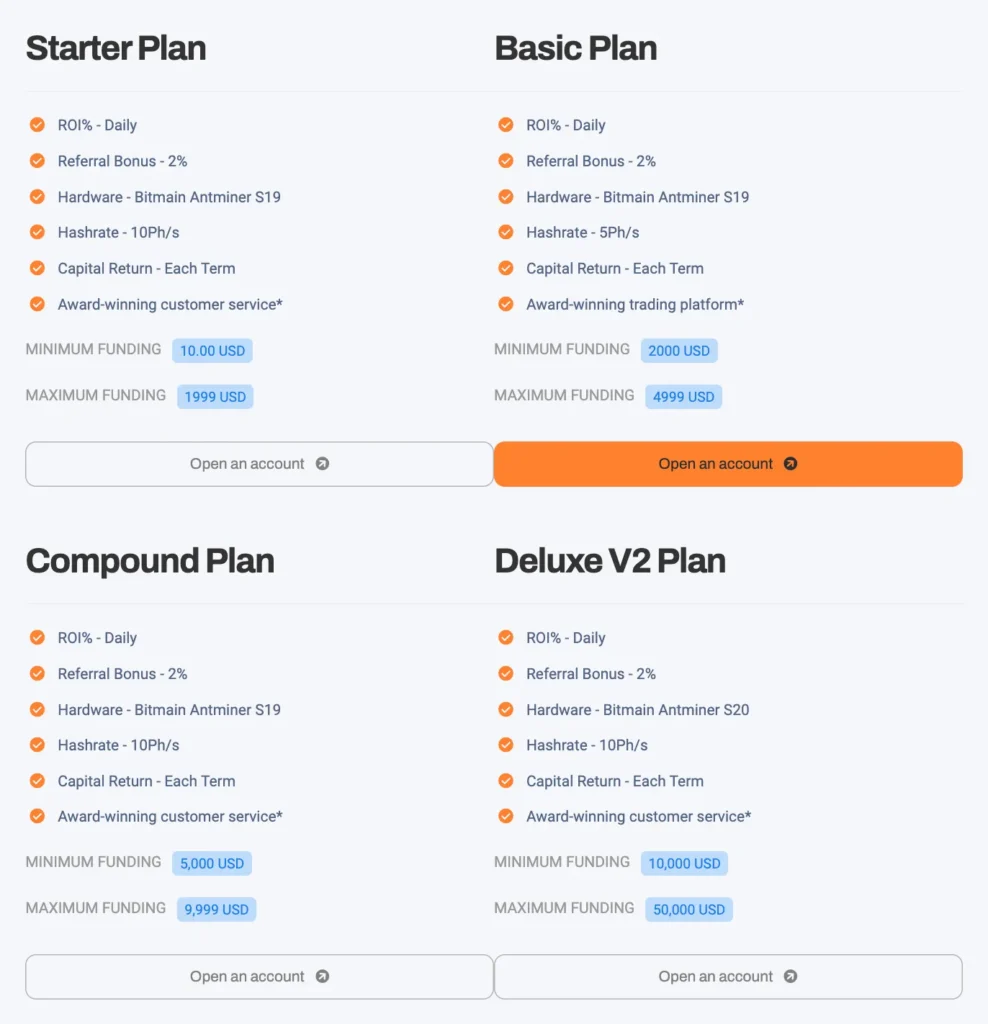Click Deluxe V2 Antminer S20 checkmark icon

pyautogui.click(x=506, y=710)
